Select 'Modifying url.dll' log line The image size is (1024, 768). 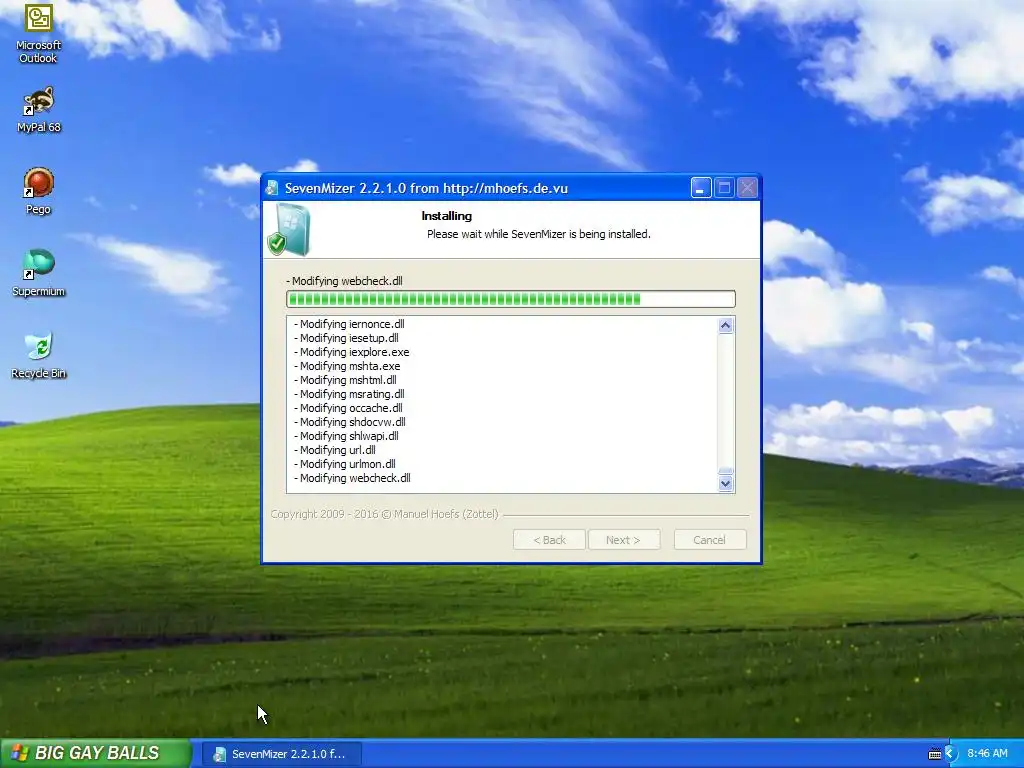click(334, 450)
